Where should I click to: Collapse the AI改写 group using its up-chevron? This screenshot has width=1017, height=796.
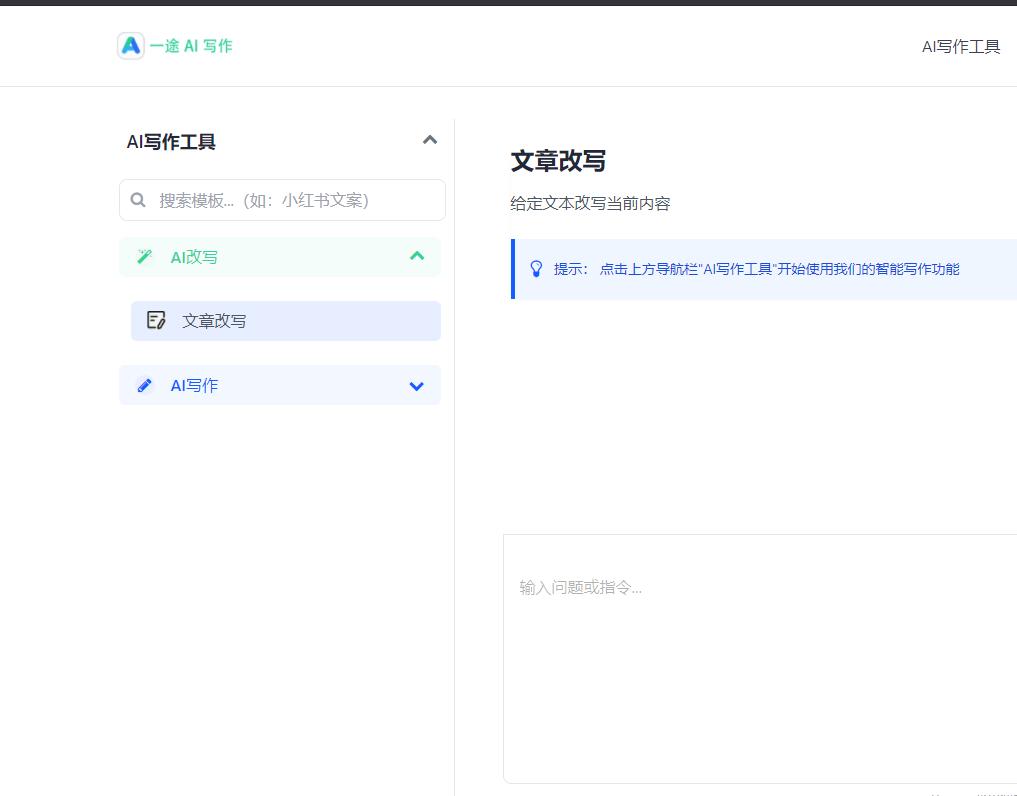[x=417, y=257]
